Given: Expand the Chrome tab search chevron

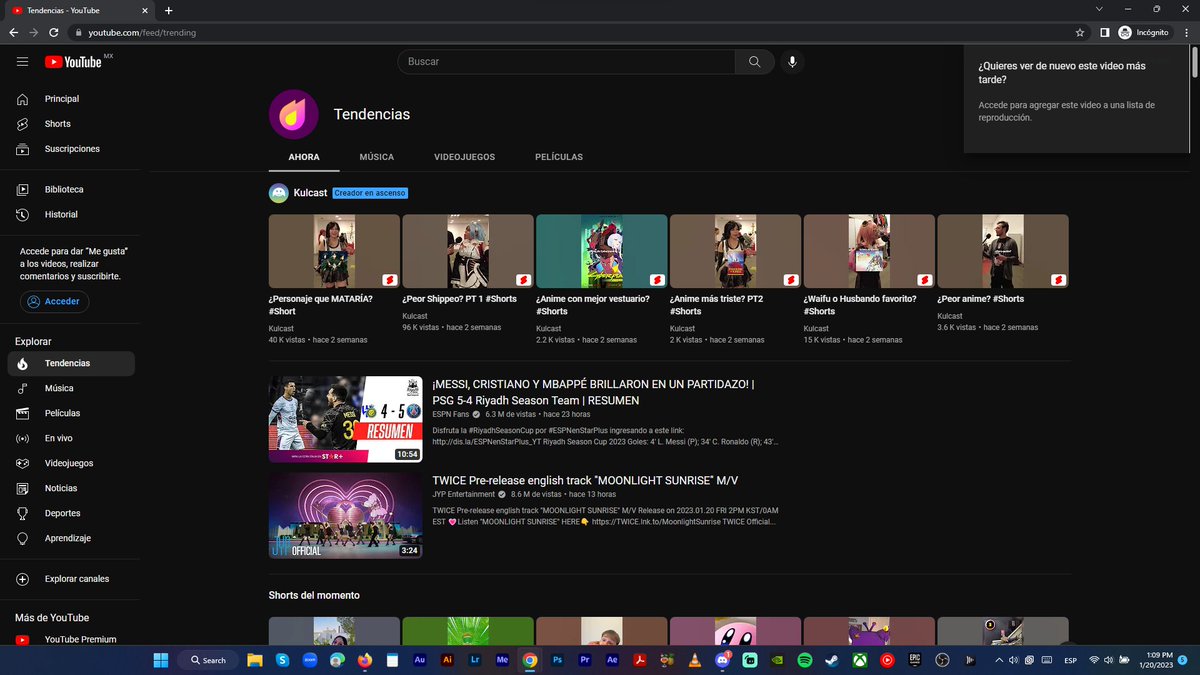Looking at the screenshot, I should coord(1100,9).
